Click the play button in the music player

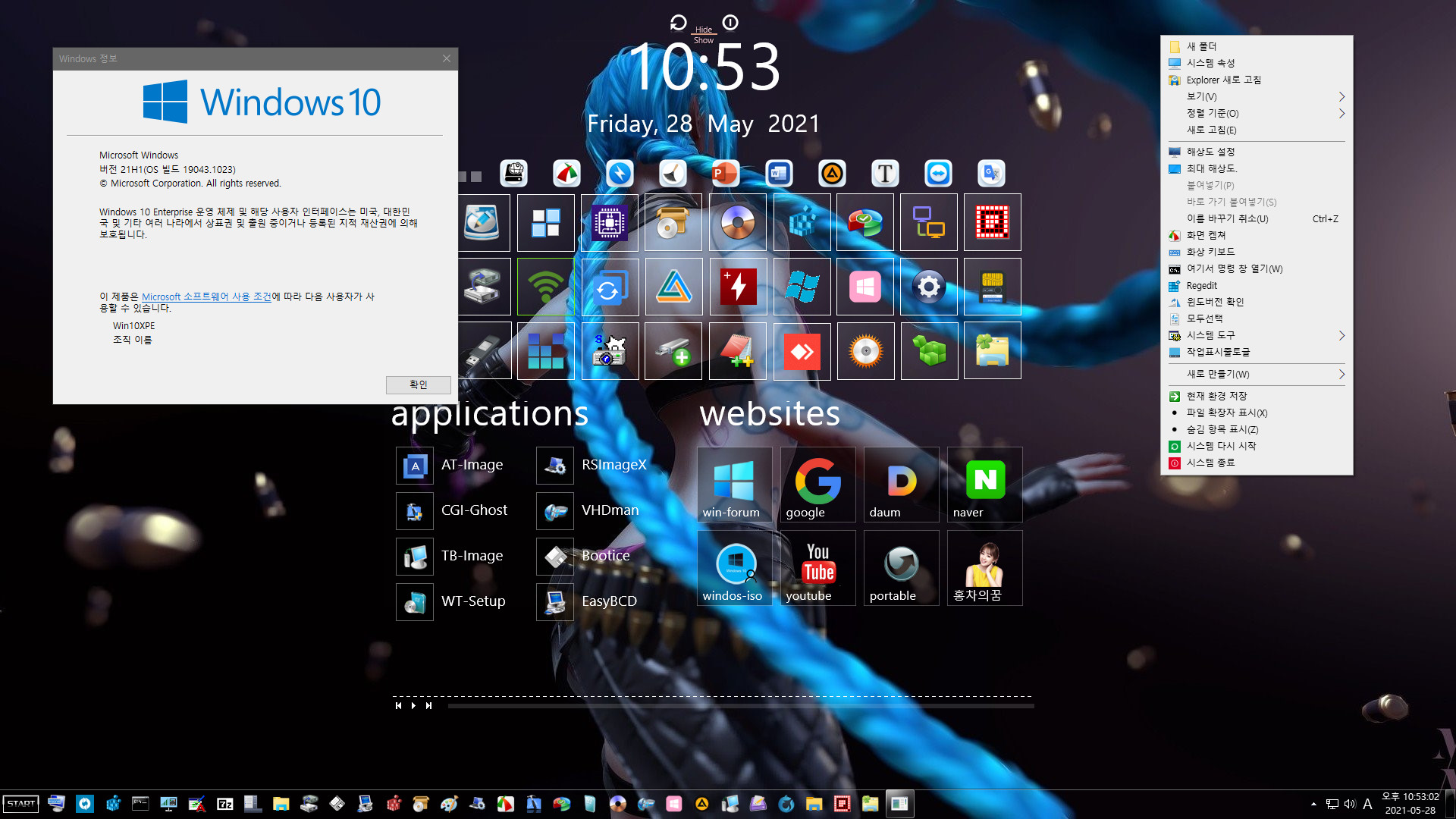click(413, 706)
